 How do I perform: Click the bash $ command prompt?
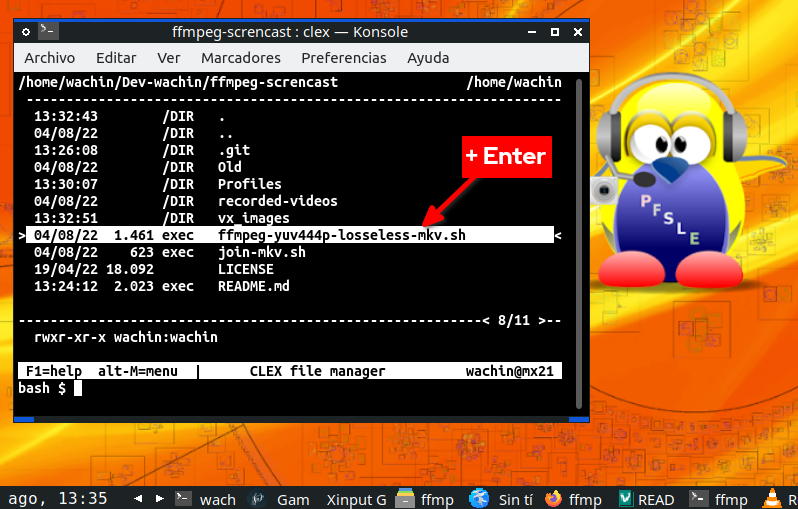(42, 388)
